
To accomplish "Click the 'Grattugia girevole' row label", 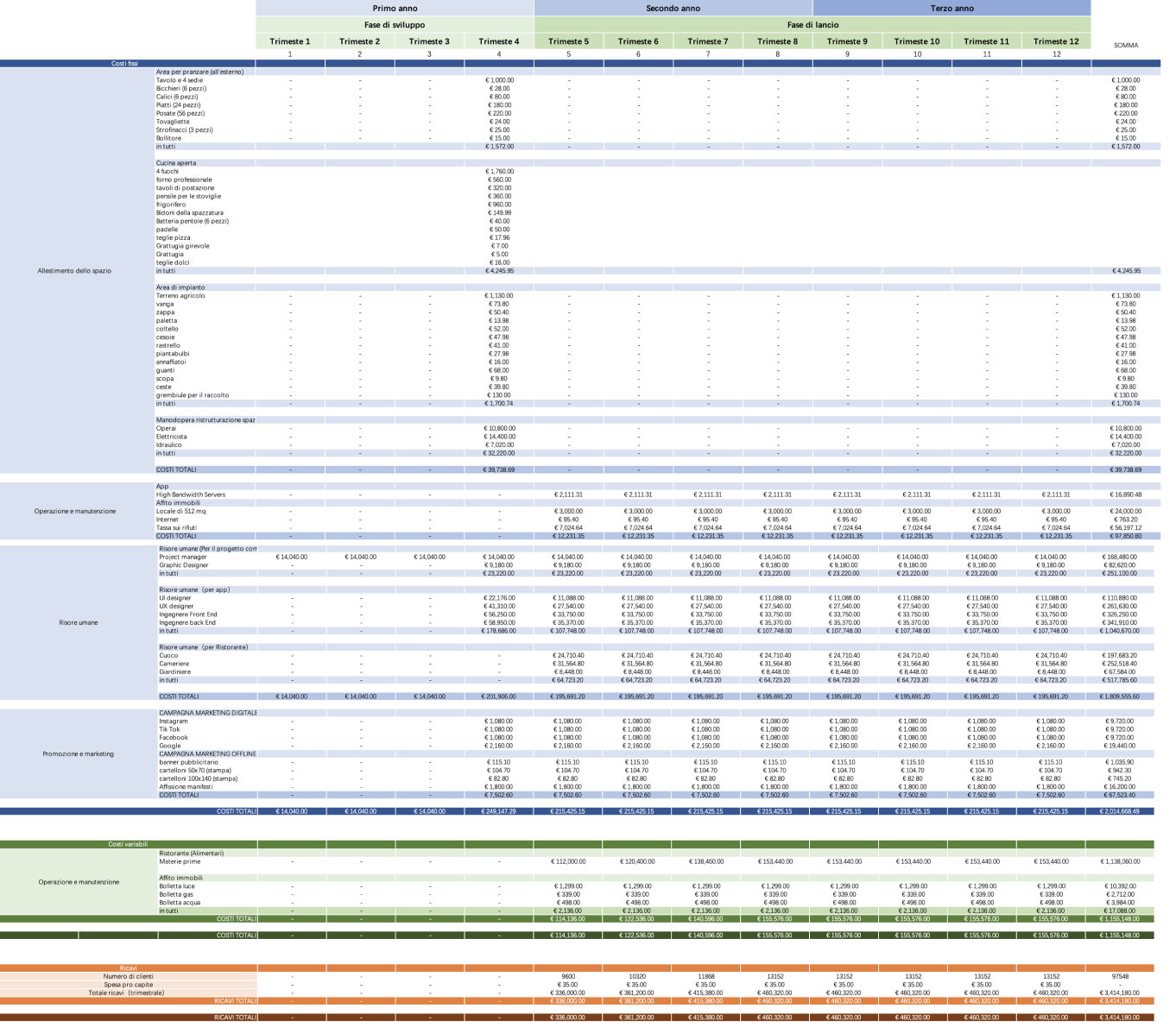I will point(182,246).
